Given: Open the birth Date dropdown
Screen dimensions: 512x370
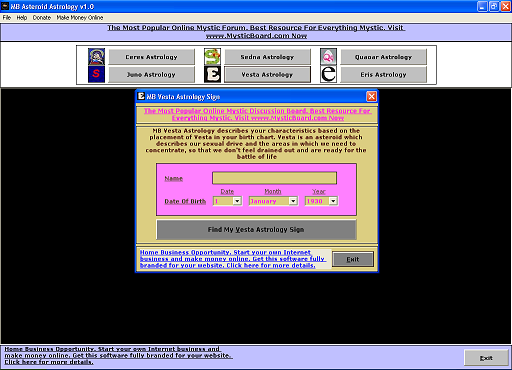Looking at the screenshot, I should 237,201.
